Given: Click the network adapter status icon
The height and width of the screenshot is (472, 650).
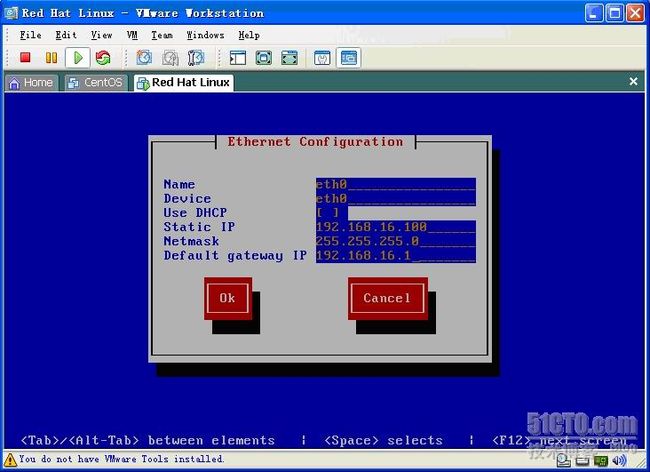Looking at the screenshot, I should tap(601, 460).
